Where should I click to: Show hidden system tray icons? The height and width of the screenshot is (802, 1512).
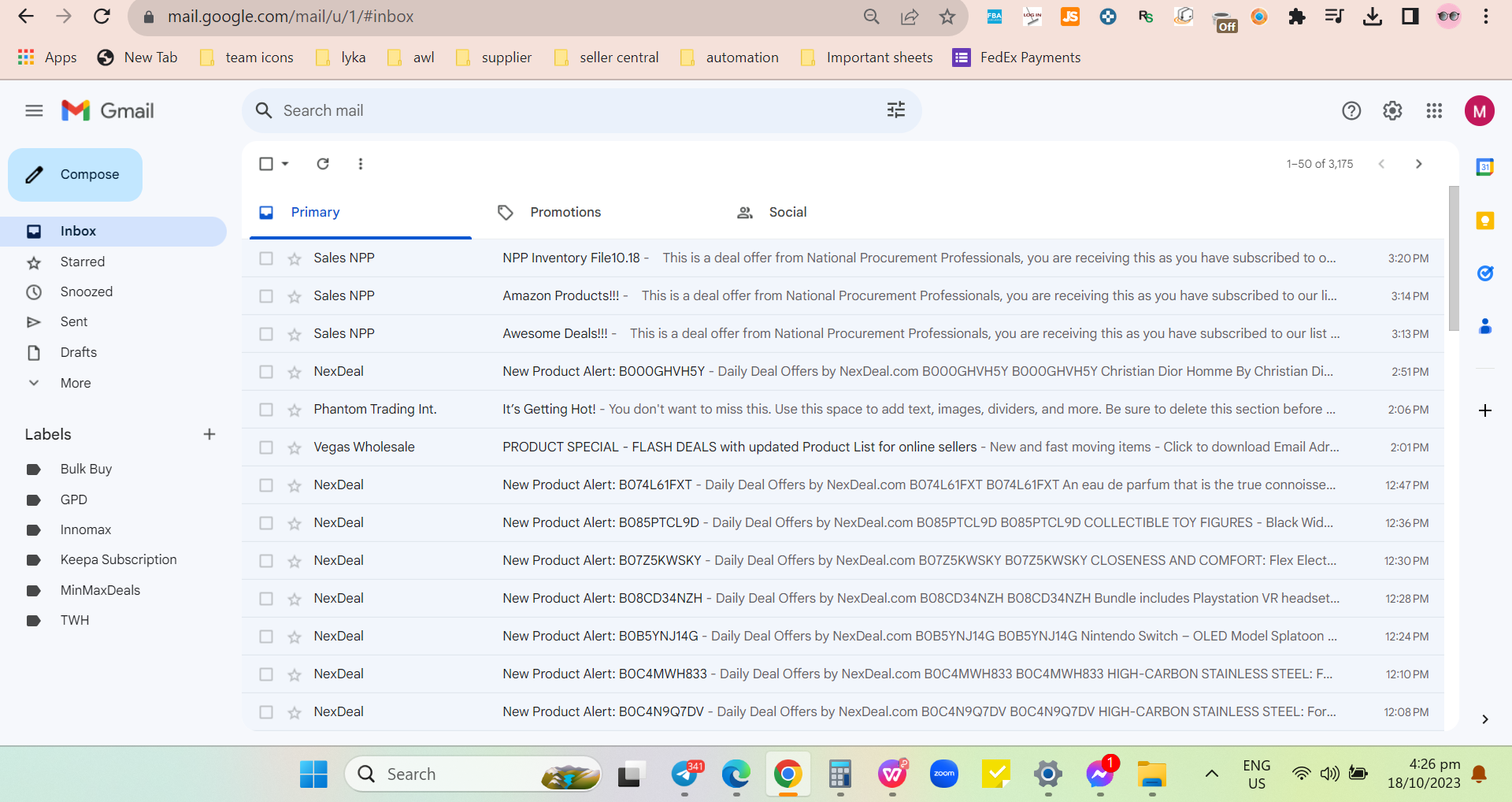[1212, 774]
